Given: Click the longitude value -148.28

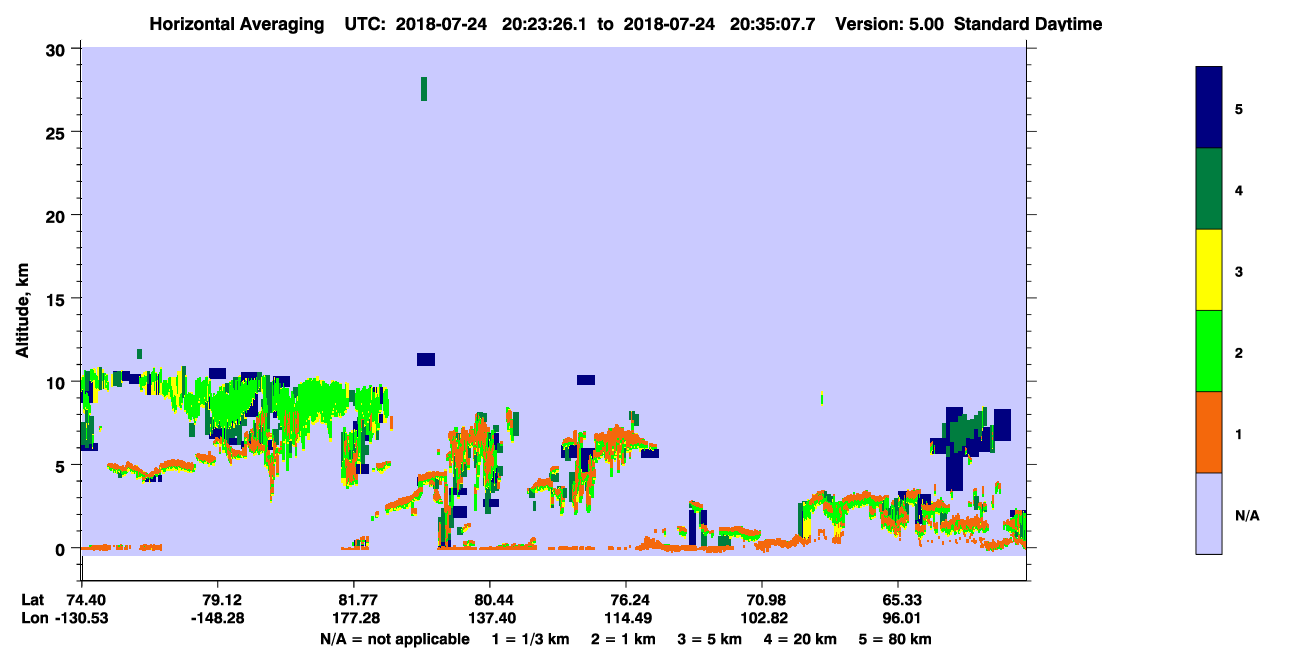Looking at the screenshot, I should point(218,619).
